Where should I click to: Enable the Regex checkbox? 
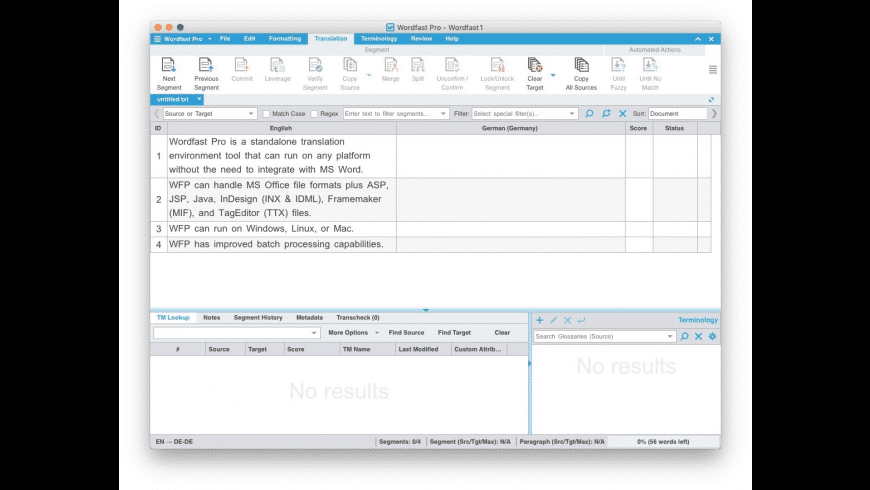tap(314, 114)
